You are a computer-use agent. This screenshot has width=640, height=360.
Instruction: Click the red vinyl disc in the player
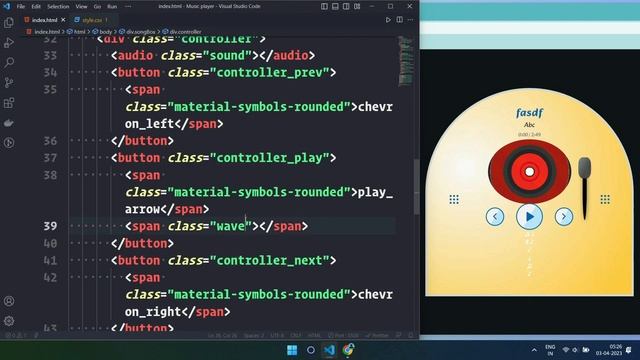(529, 171)
